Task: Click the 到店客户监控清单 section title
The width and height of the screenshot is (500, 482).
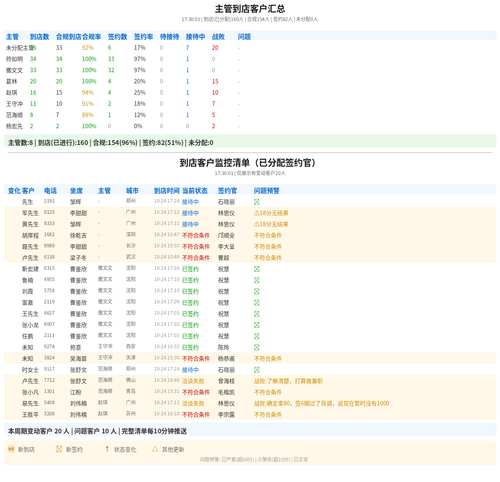Action: coord(247,163)
